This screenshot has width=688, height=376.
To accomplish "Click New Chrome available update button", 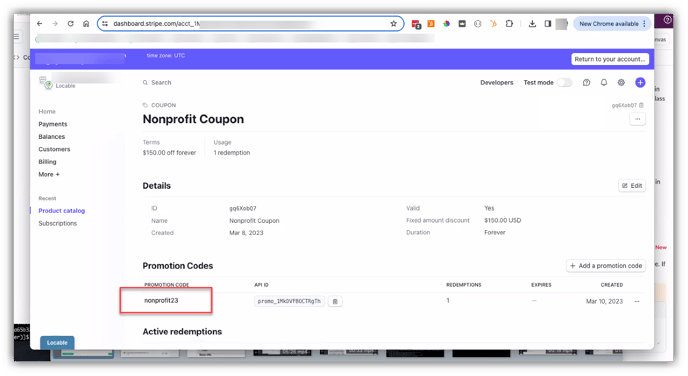I will pyautogui.click(x=609, y=24).
